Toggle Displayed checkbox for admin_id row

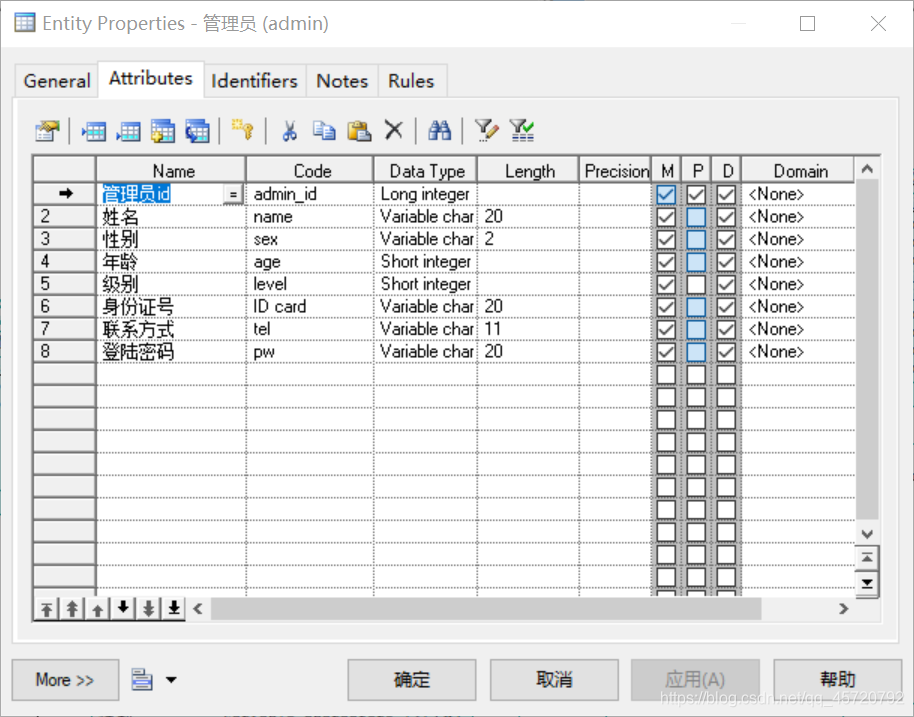[726, 195]
